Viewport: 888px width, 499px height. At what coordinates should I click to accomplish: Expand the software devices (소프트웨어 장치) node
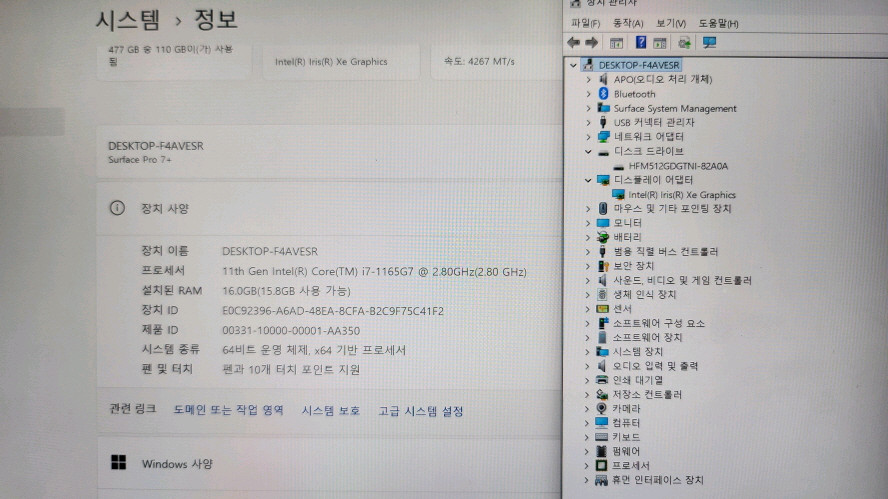(587, 337)
